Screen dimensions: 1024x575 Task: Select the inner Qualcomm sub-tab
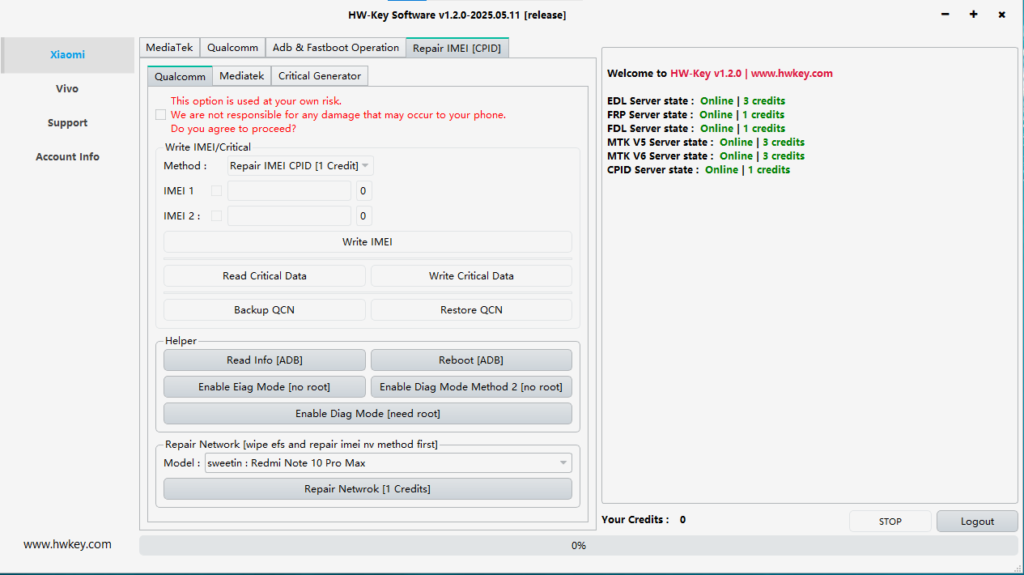tap(180, 76)
